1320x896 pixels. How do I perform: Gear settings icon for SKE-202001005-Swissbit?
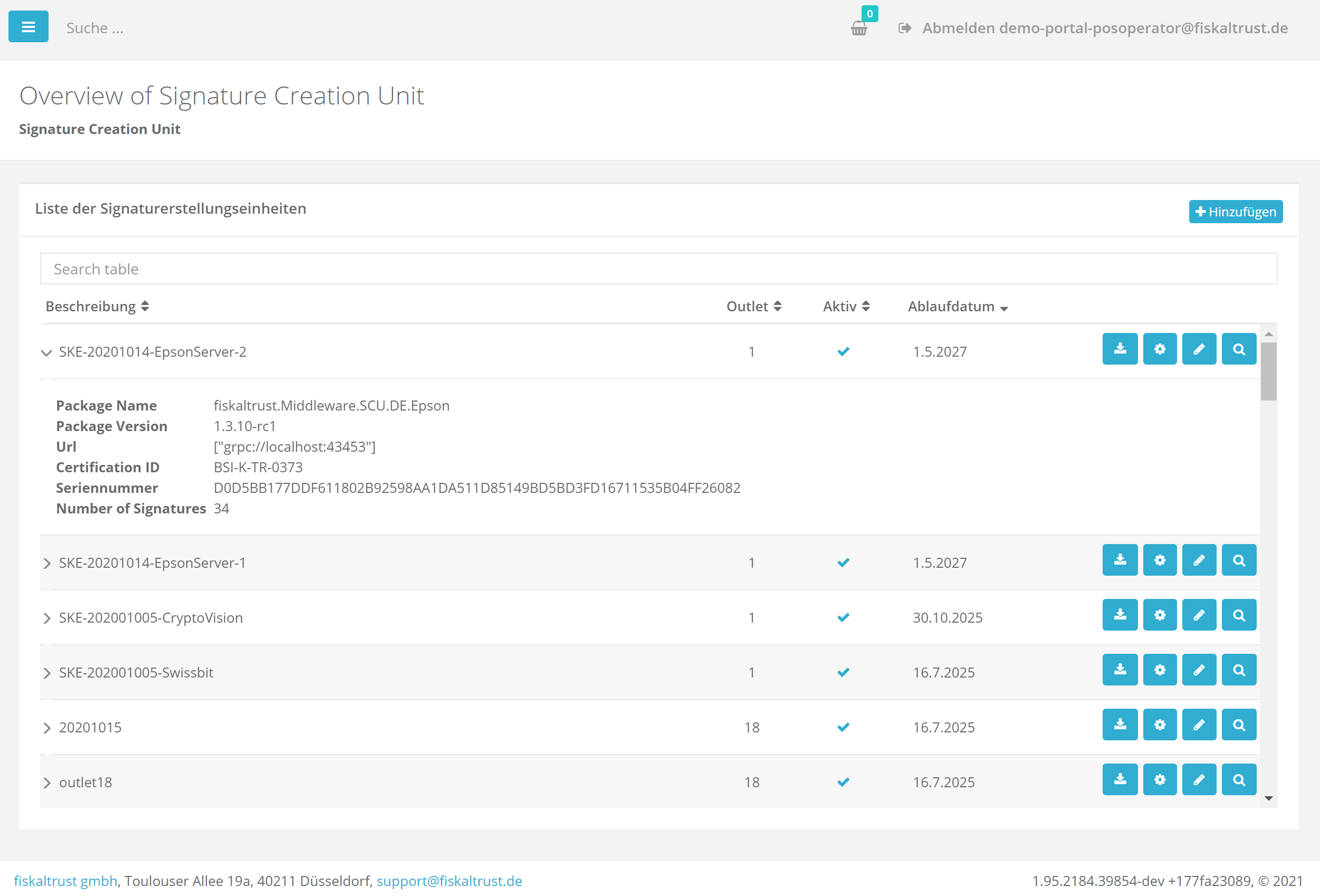(x=1159, y=670)
